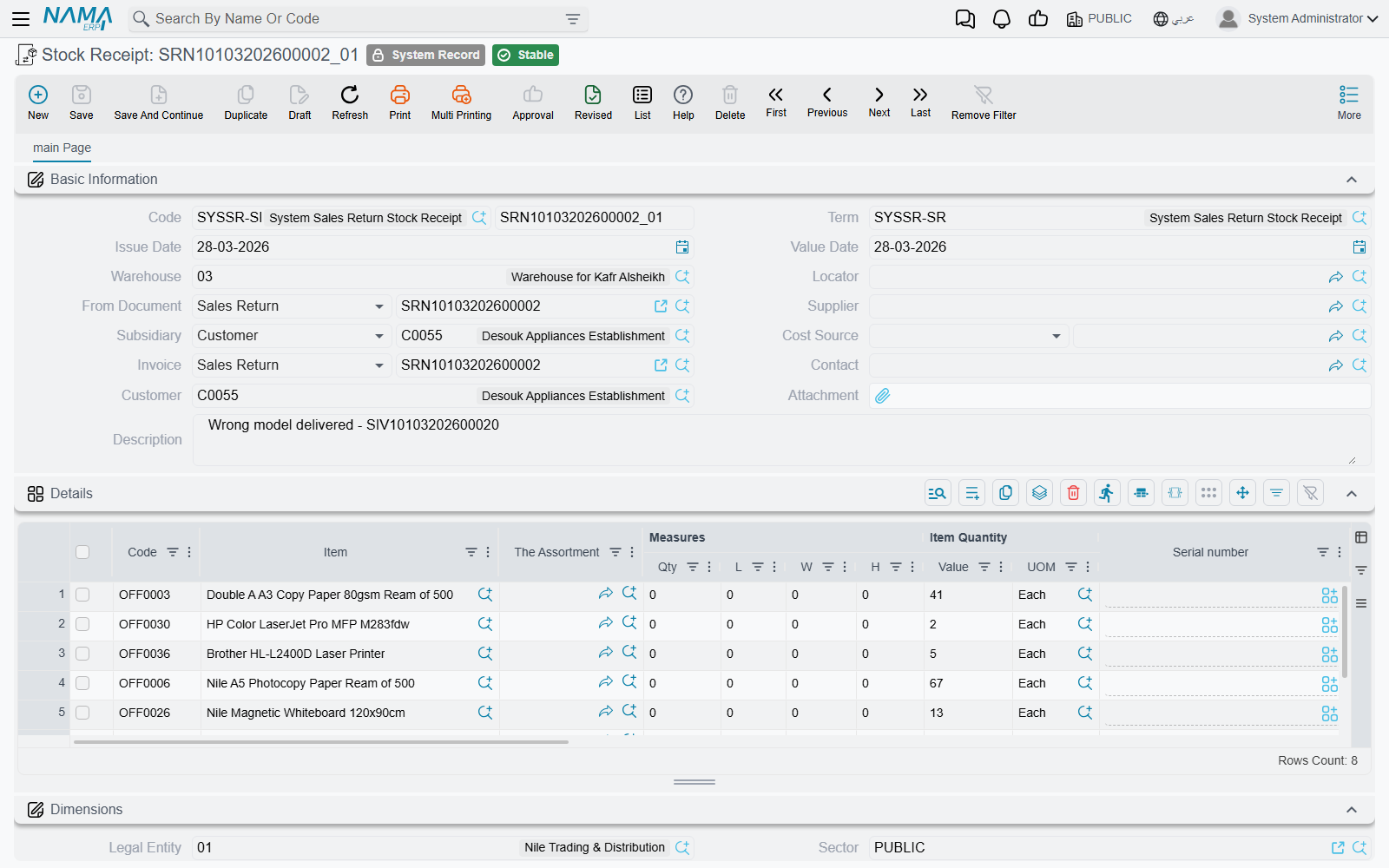Viewport: 1389px width, 868px height.
Task: Click the Details copy rows icon
Action: pos(1005,493)
